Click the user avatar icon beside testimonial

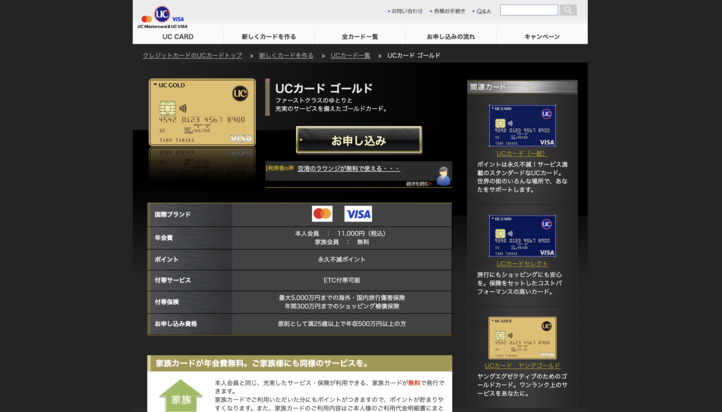pos(442,175)
